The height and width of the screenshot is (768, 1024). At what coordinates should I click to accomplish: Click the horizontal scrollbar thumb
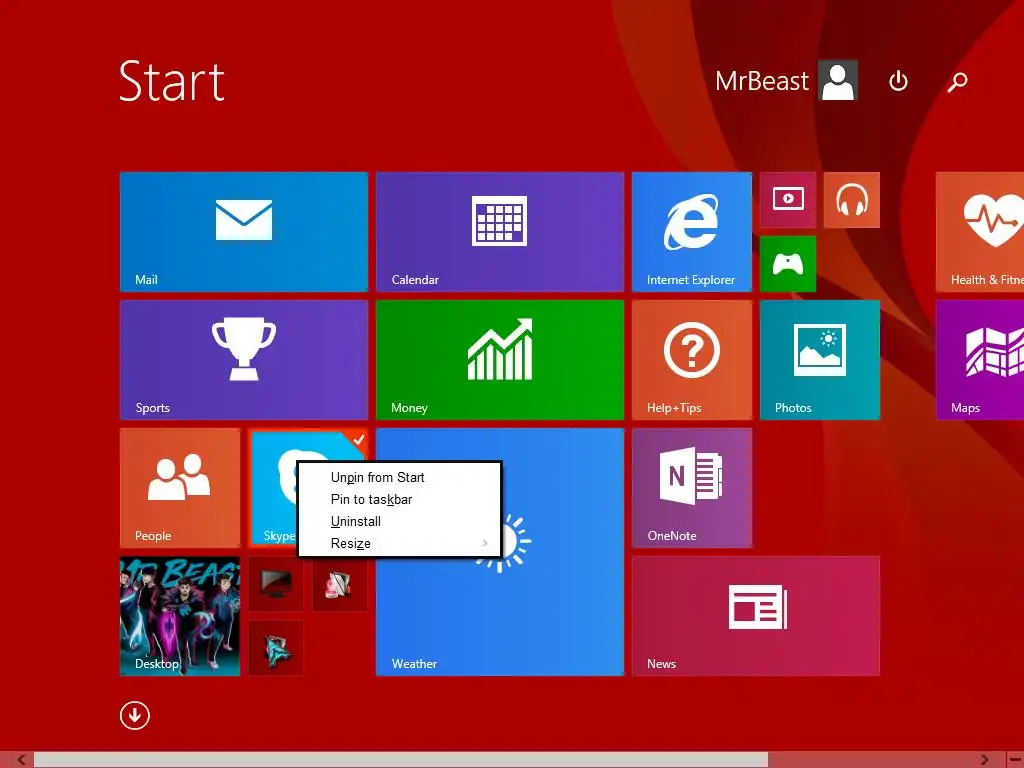(401, 760)
